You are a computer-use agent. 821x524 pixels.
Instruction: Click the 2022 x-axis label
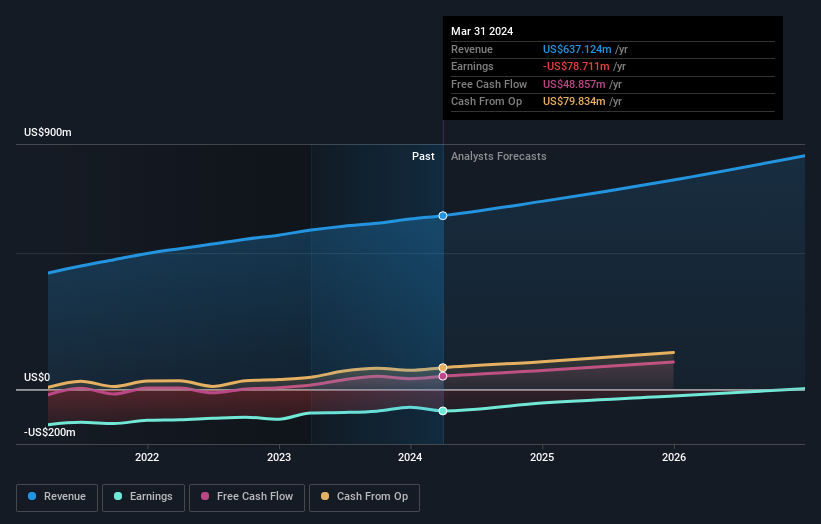[x=147, y=457]
